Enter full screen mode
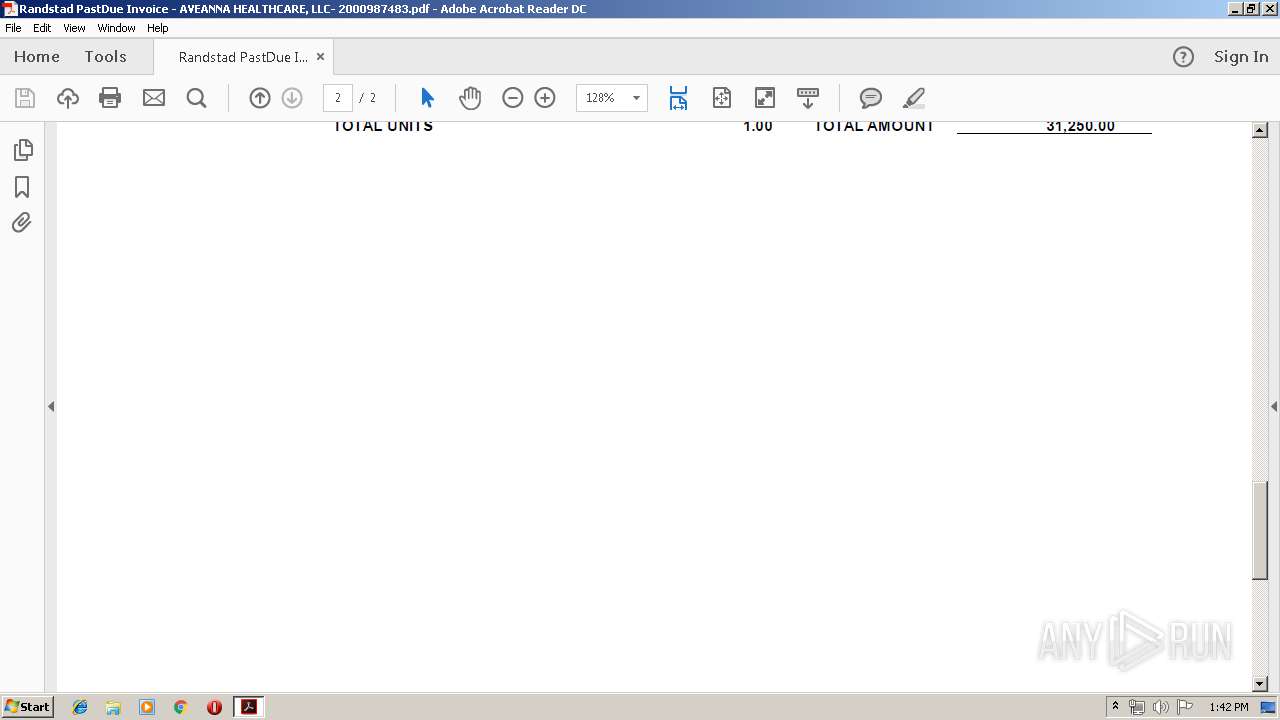Viewport: 1280px width, 720px height. (x=765, y=98)
